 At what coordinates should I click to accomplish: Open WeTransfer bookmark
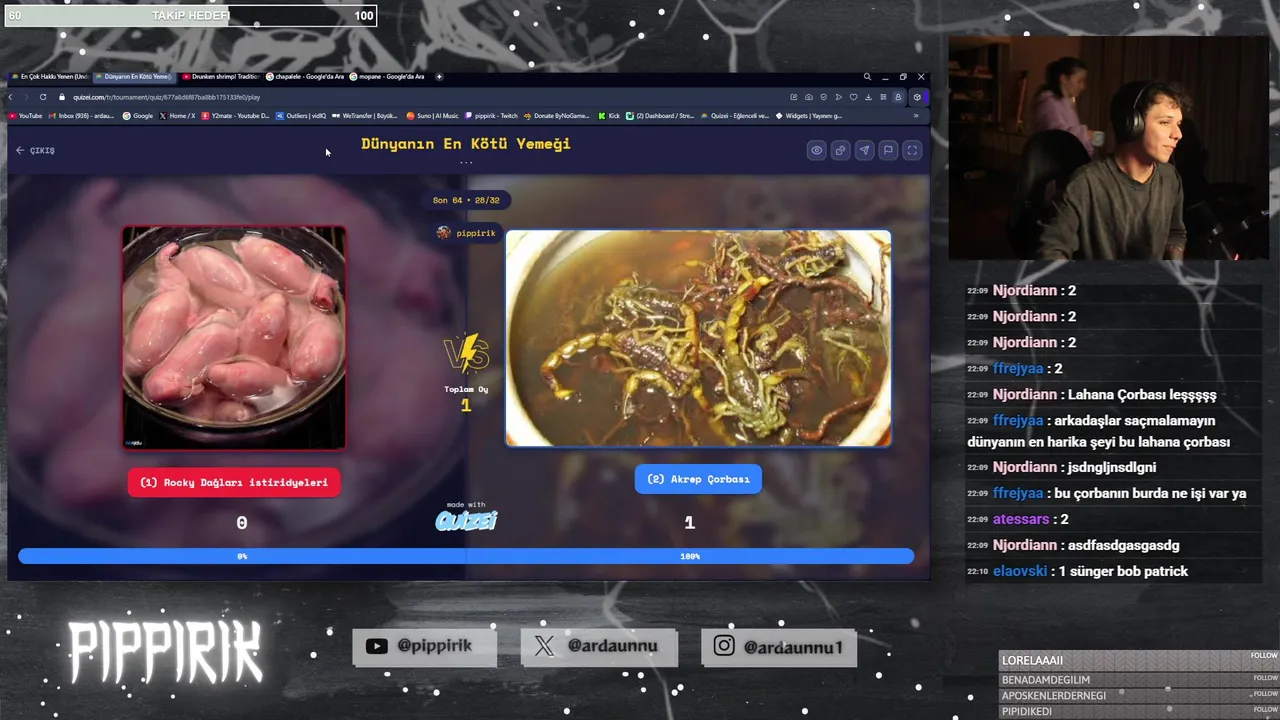pyautogui.click(x=366, y=116)
